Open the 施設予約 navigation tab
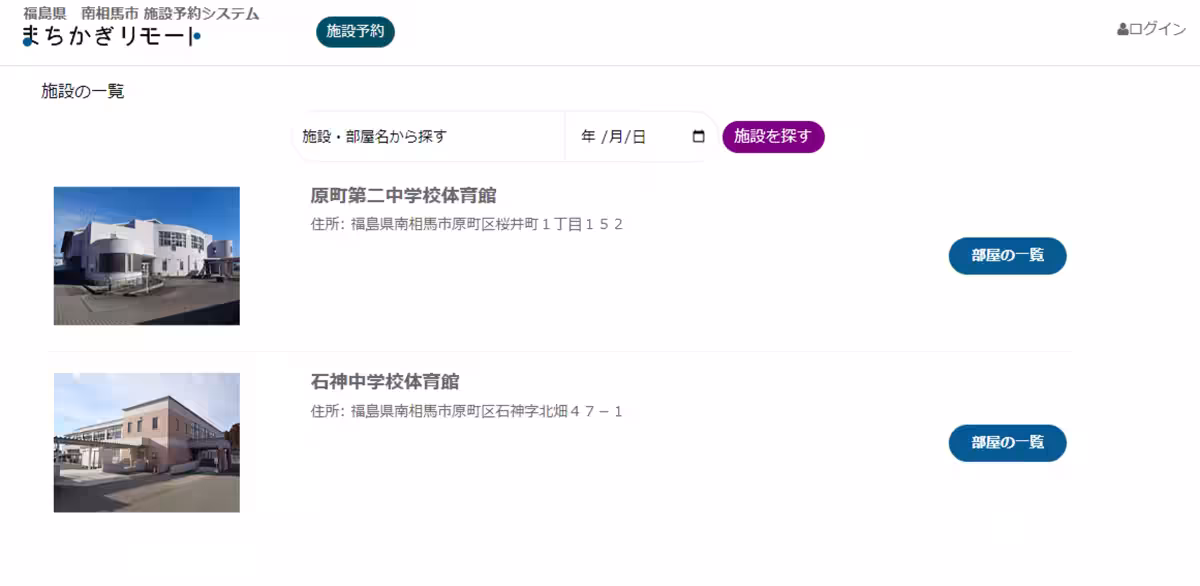The image size is (1200, 586). [x=355, y=32]
